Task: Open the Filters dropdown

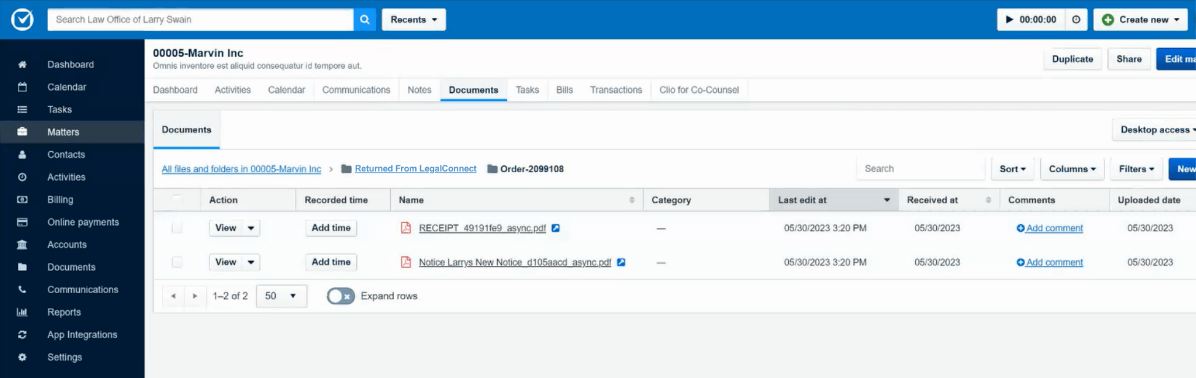Action: [1136, 169]
